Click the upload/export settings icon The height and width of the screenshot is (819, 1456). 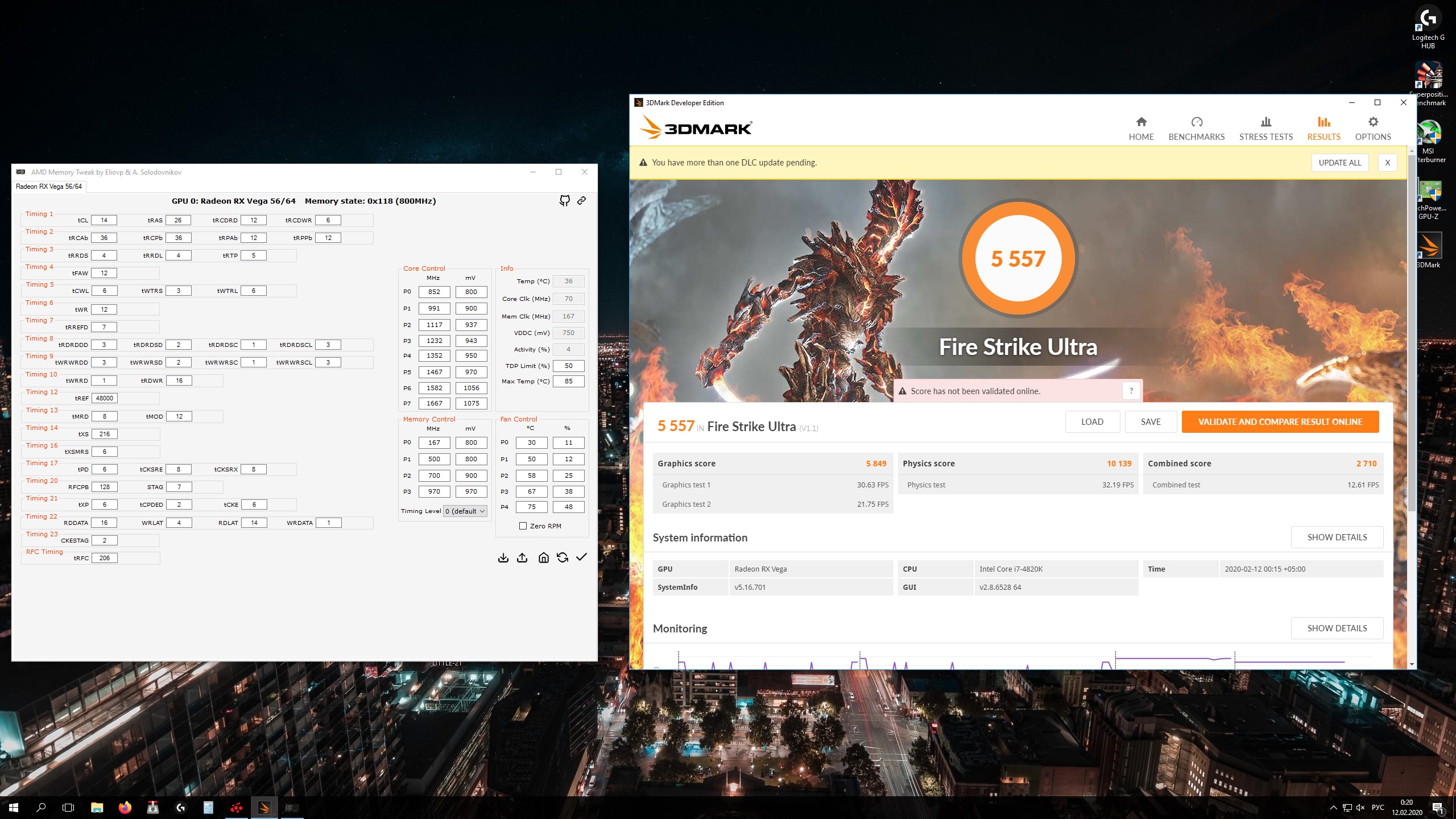point(522,558)
